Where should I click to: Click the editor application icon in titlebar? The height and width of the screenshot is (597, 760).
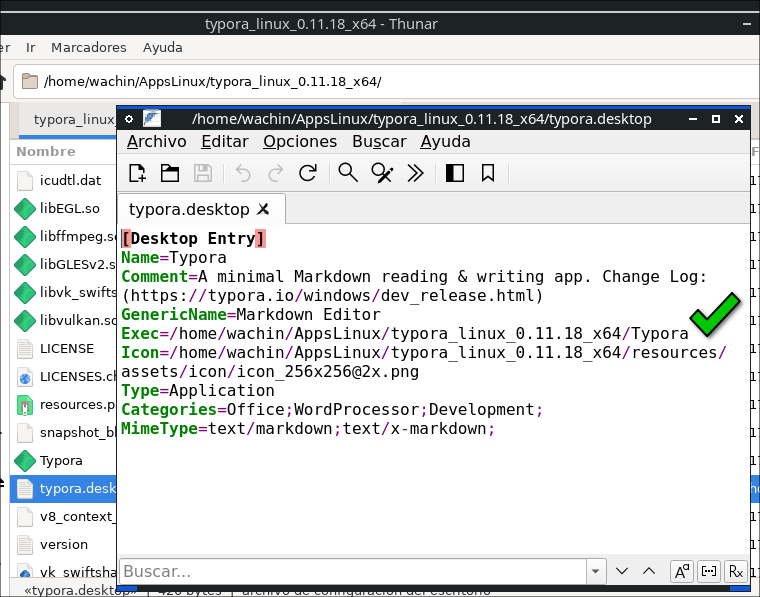pyautogui.click(x=152, y=119)
